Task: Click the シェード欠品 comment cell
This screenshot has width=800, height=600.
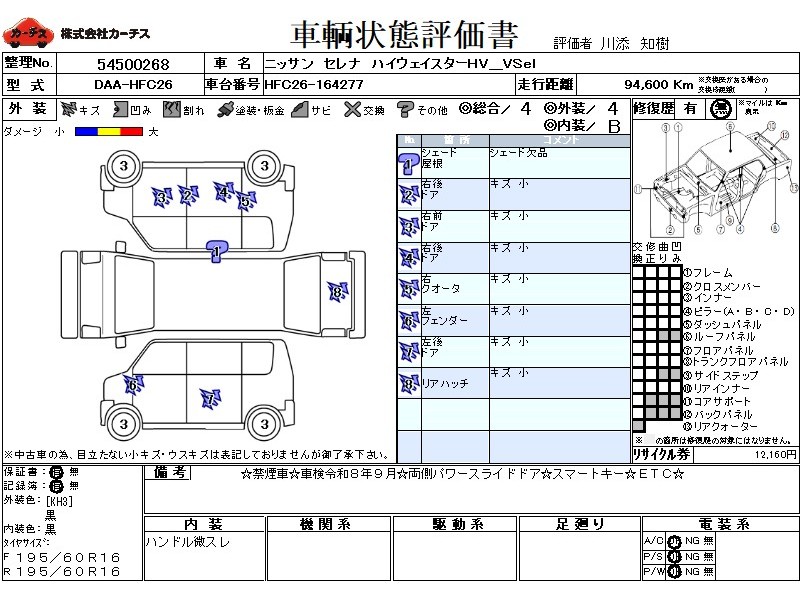Action: pyautogui.click(x=560, y=163)
